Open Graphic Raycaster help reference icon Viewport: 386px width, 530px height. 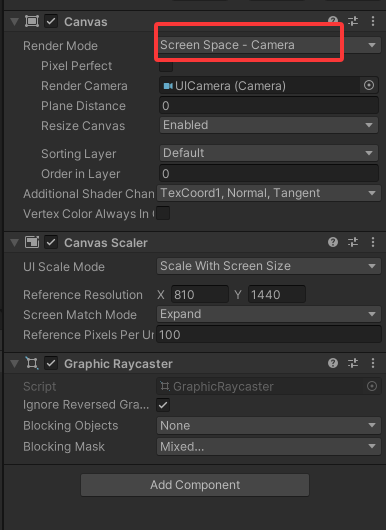tap(333, 363)
